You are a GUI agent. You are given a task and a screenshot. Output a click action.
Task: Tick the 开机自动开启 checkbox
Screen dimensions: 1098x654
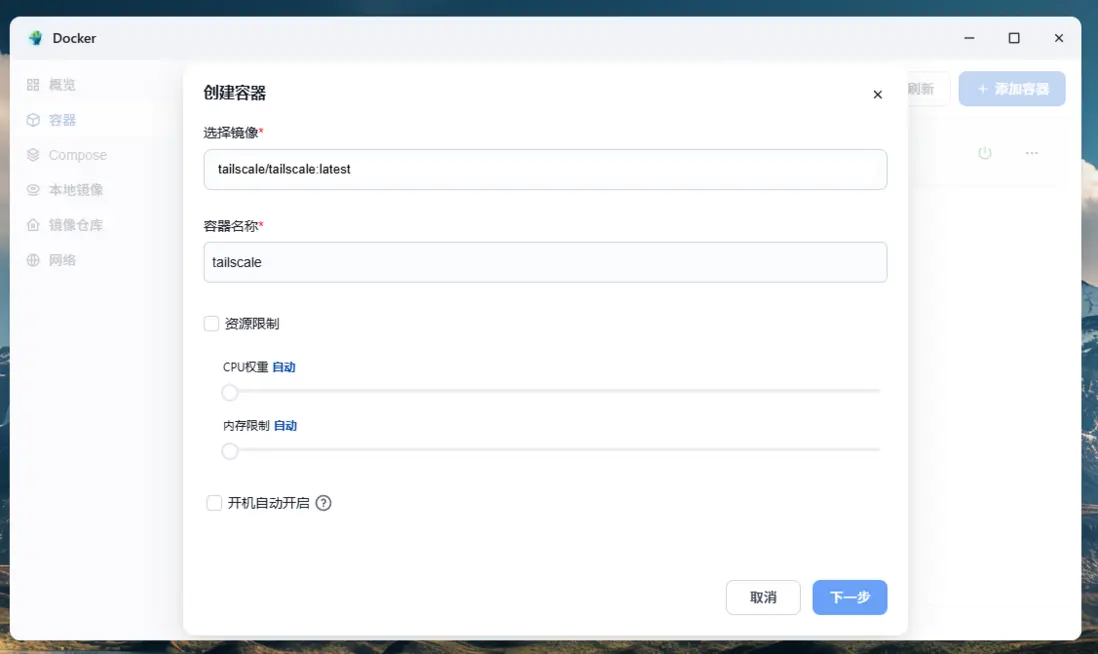(214, 503)
